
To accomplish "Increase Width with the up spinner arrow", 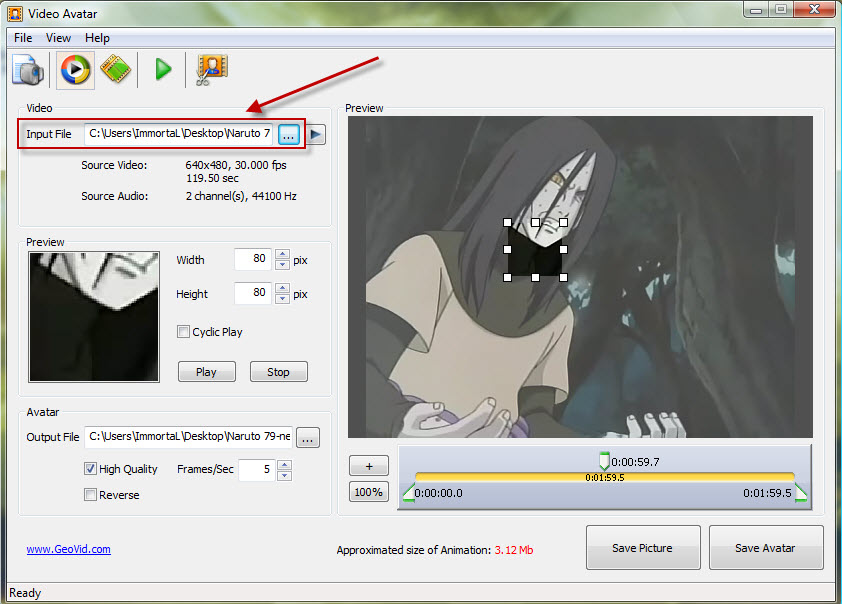I will [282, 254].
